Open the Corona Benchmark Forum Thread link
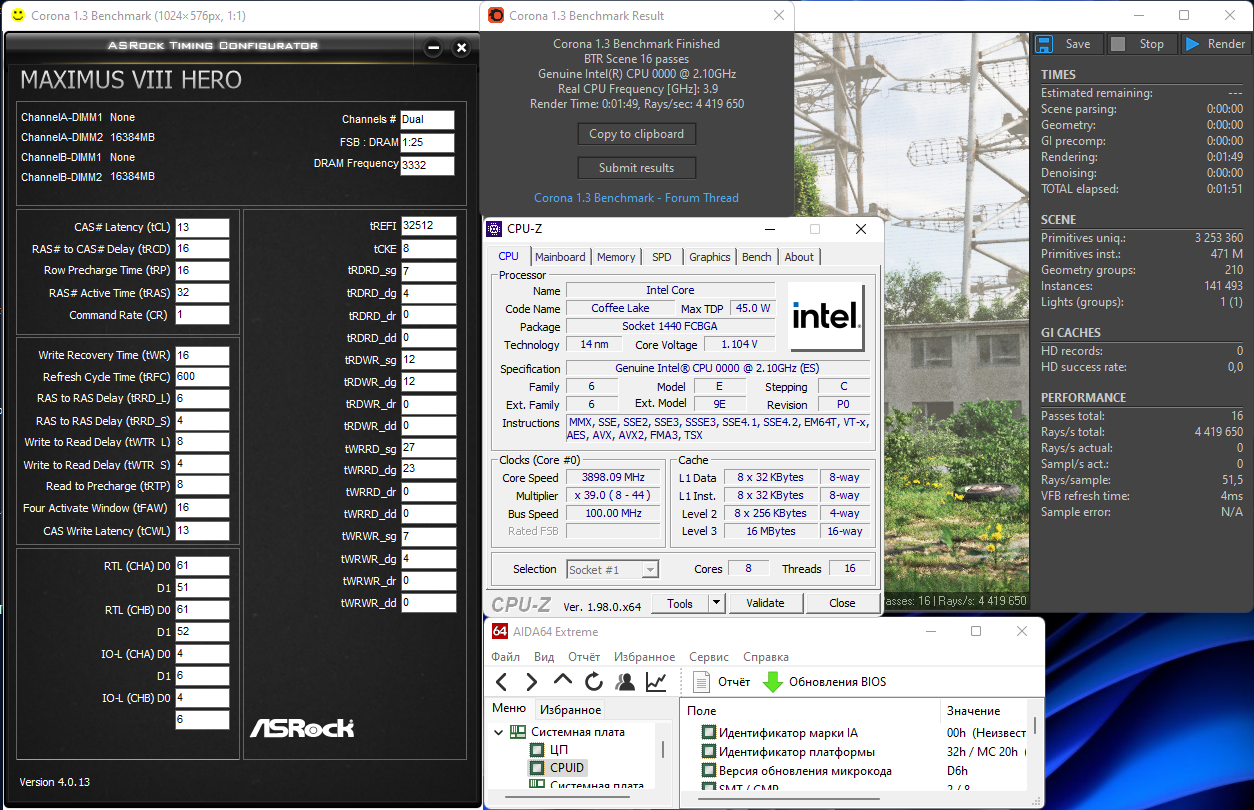 636,198
